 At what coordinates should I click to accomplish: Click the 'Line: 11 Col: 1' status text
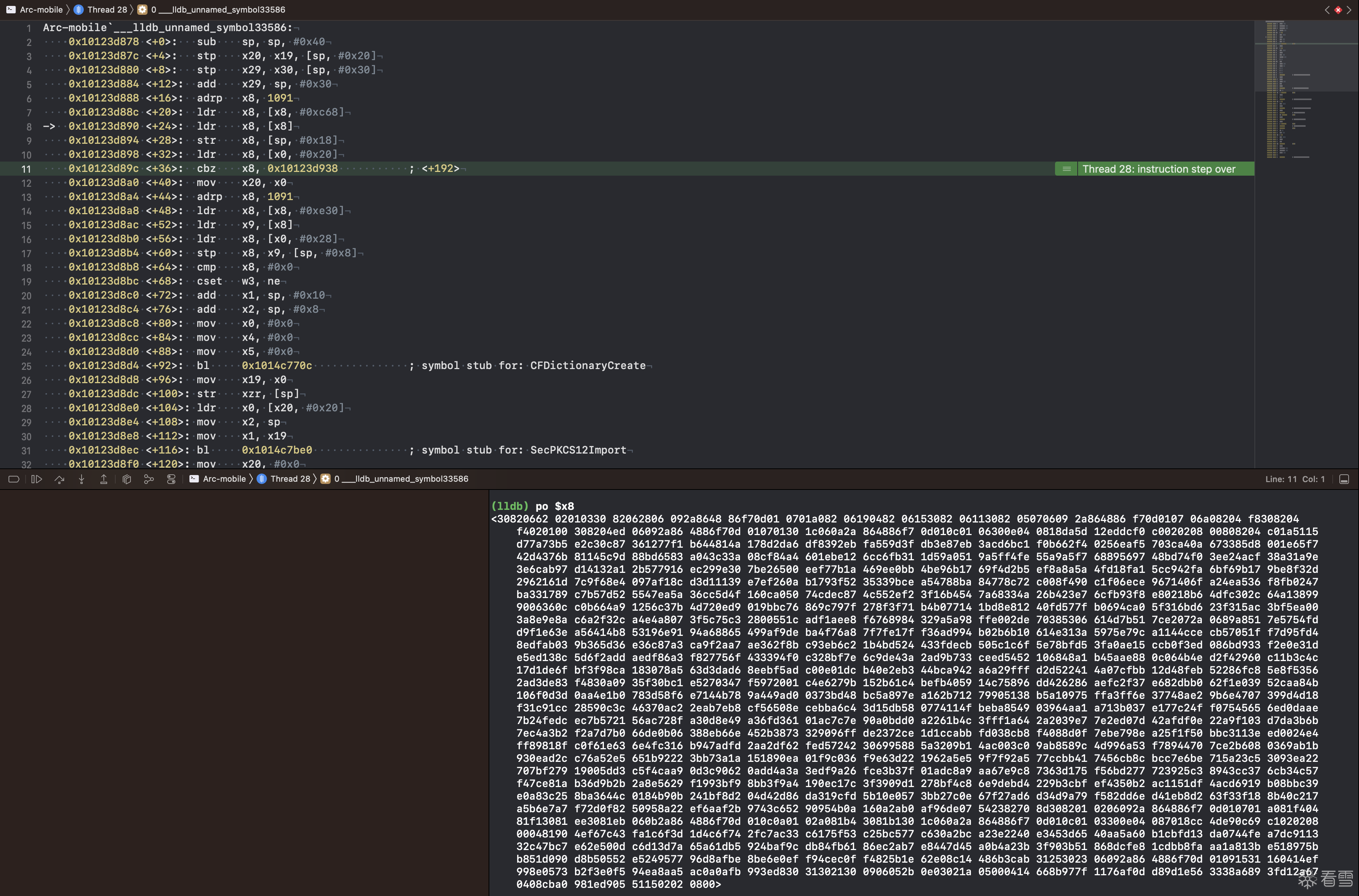tap(1294, 479)
